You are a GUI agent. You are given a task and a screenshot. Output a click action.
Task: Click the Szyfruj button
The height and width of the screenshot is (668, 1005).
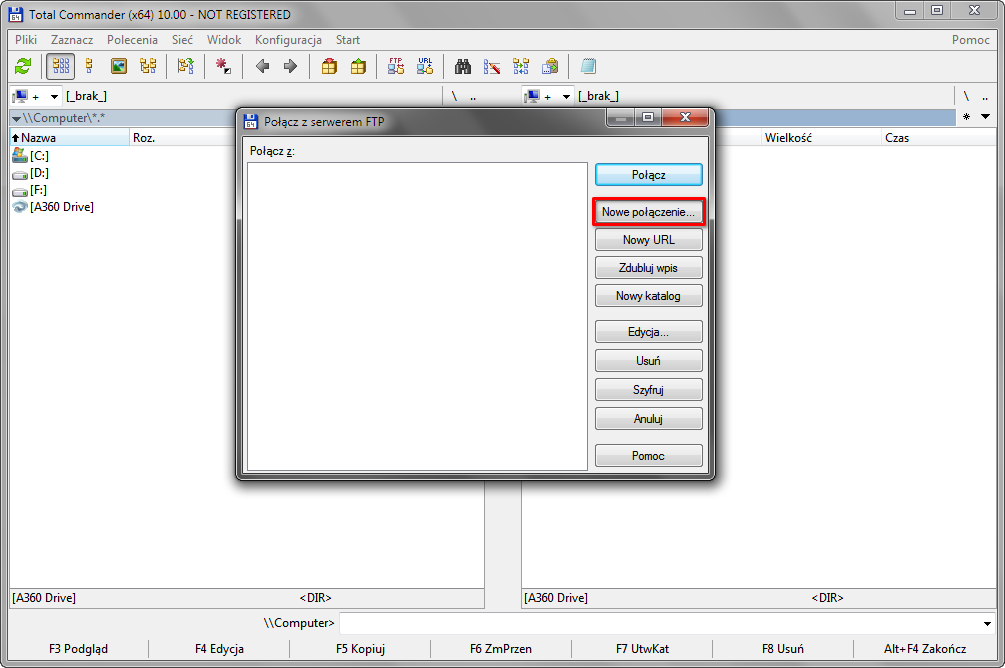pos(649,390)
